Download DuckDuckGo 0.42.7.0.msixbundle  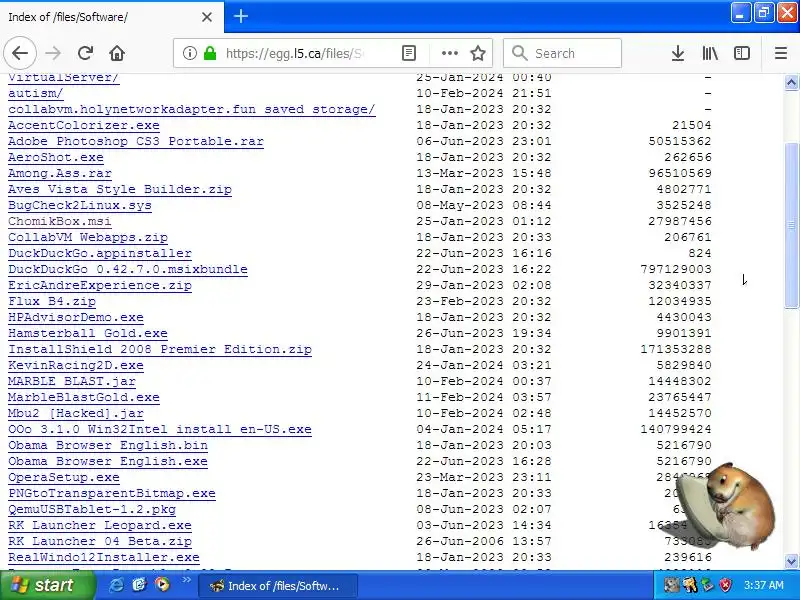(128, 269)
